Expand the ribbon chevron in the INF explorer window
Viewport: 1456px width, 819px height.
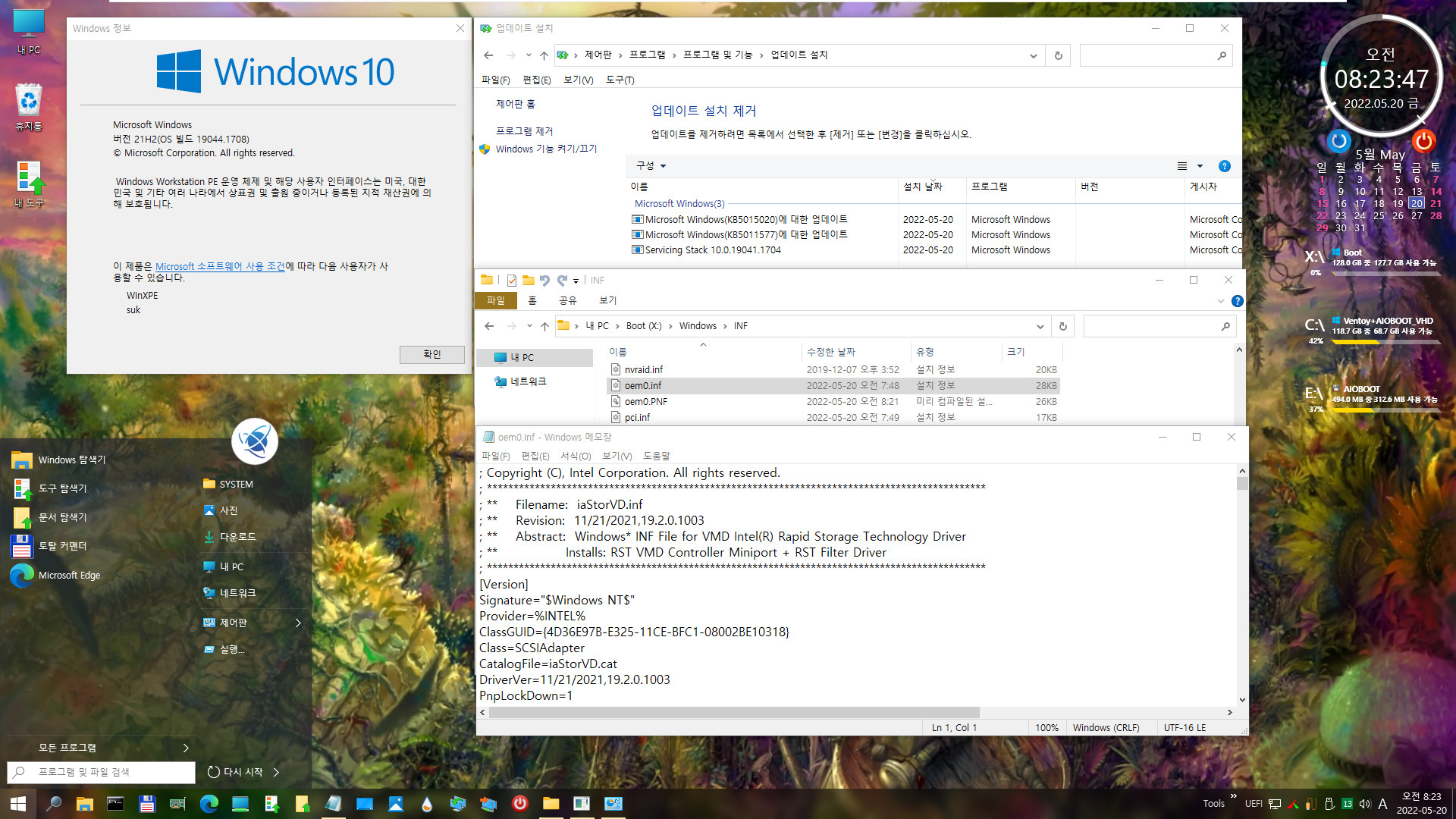[1220, 301]
